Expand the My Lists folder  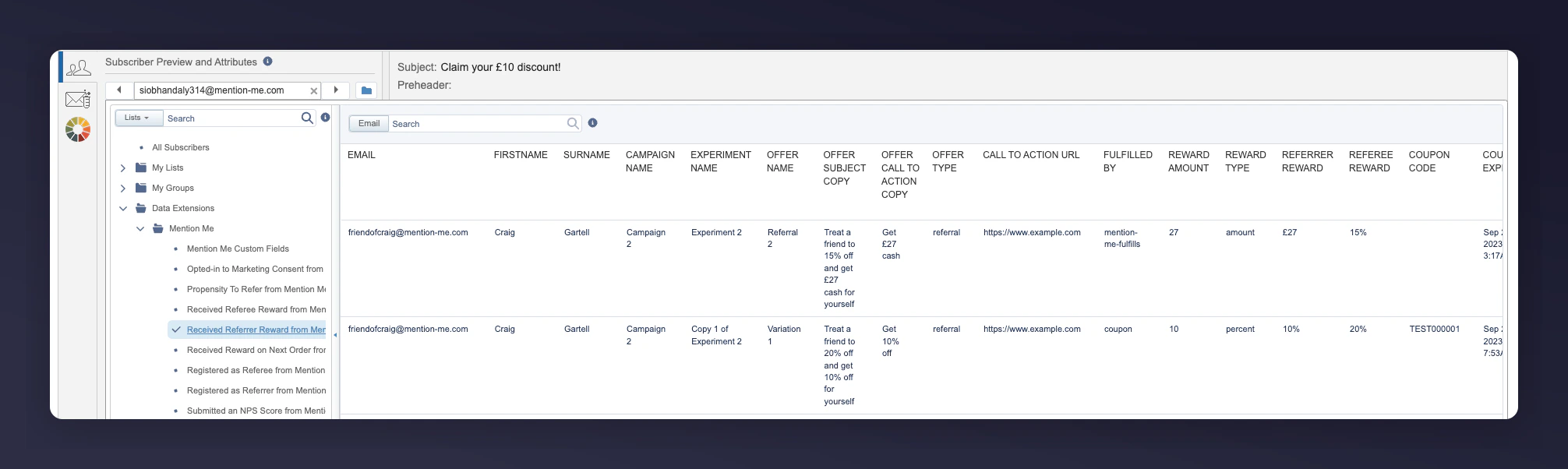[x=123, y=168]
